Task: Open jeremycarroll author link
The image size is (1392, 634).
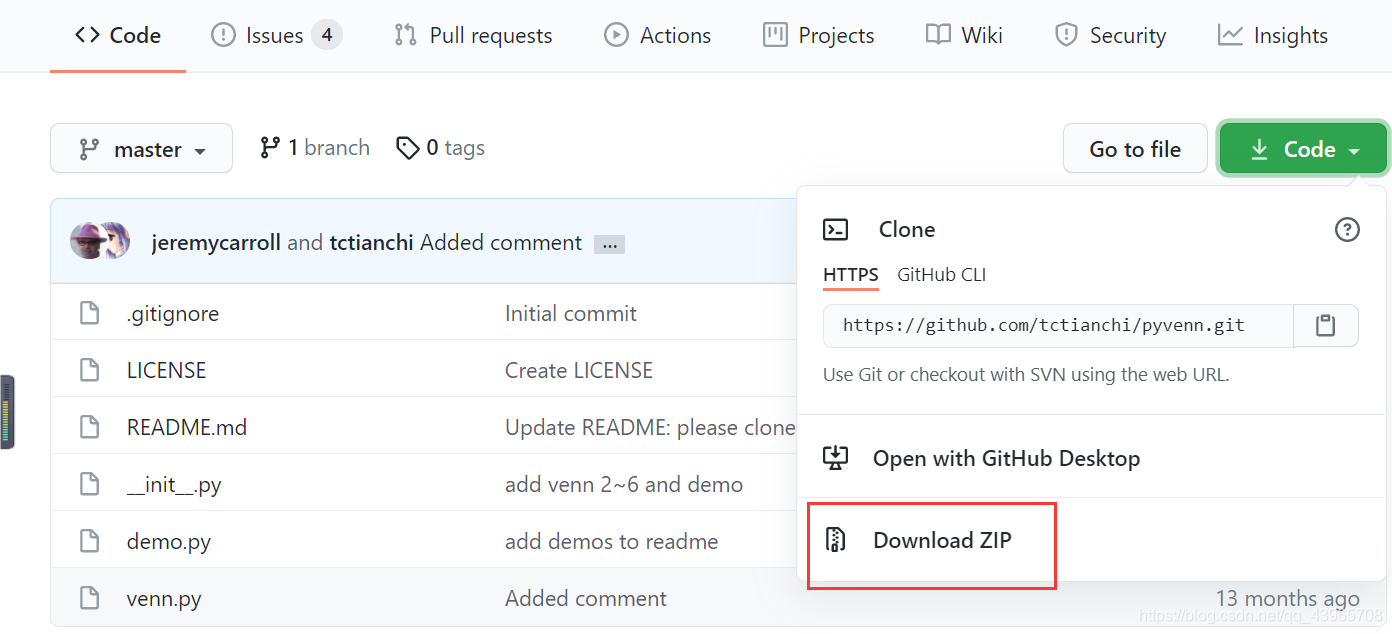Action: coord(216,243)
